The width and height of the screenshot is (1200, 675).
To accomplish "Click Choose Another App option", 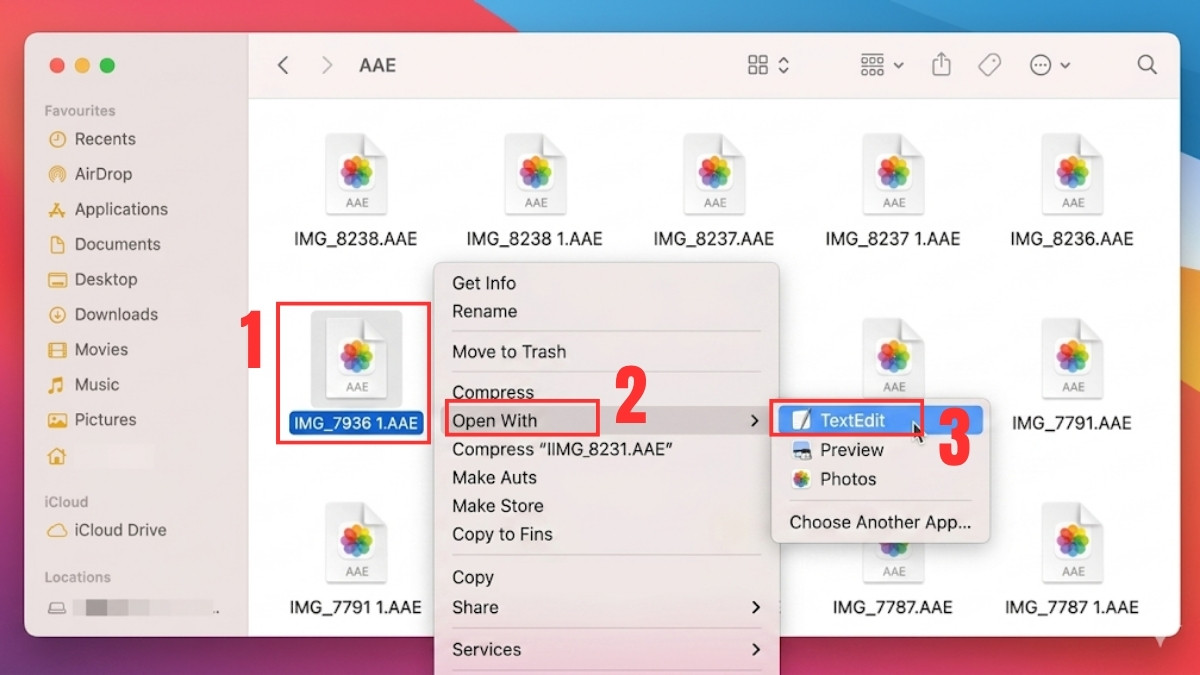I will (x=880, y=522).
